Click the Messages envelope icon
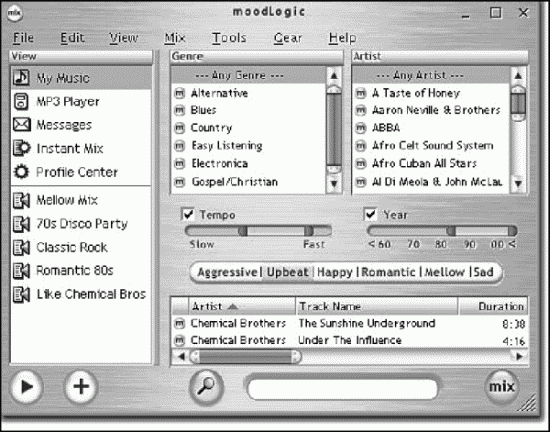Screen dimensions: 550x432 click(21, 124)
